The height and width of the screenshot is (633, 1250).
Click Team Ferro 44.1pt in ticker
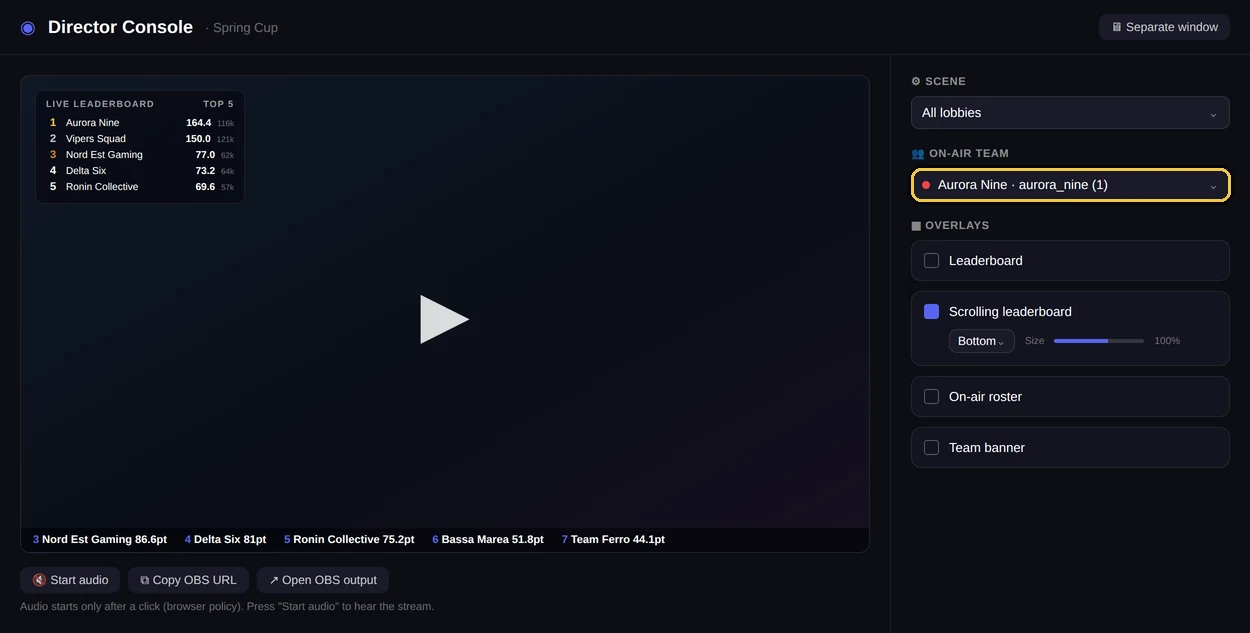click(x=613, y=540)
